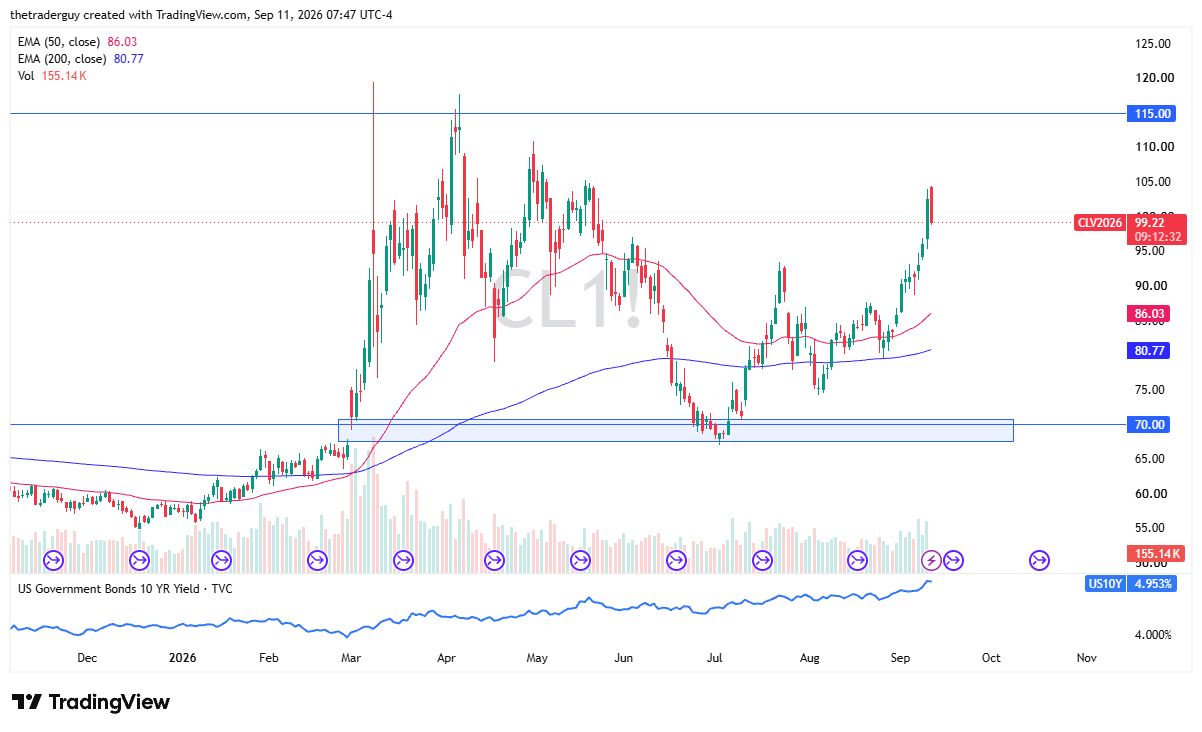Select the blue shaded support zone rectangle at 70.00
Viewport: 1202px width, 732px height.
676,430
